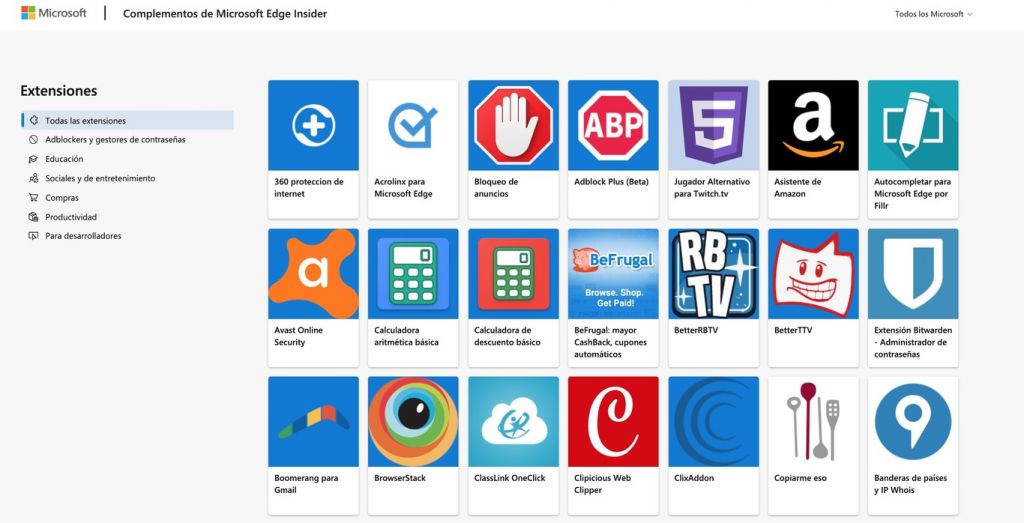Open the BetterTTV extension icon
This screenshot has width=1024, height=523.
[813, 273]
